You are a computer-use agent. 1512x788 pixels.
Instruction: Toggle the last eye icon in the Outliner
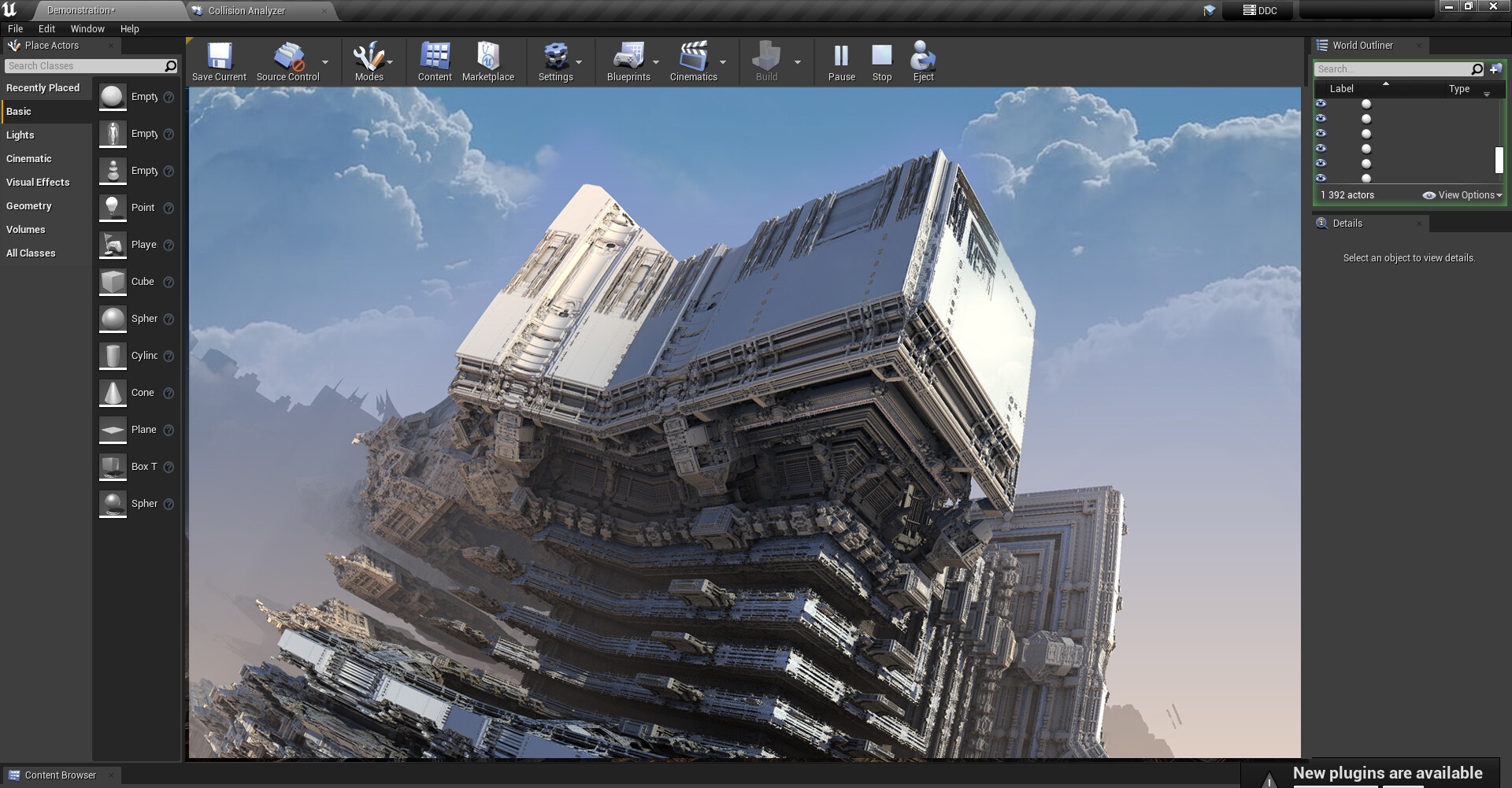(1322, 178)
